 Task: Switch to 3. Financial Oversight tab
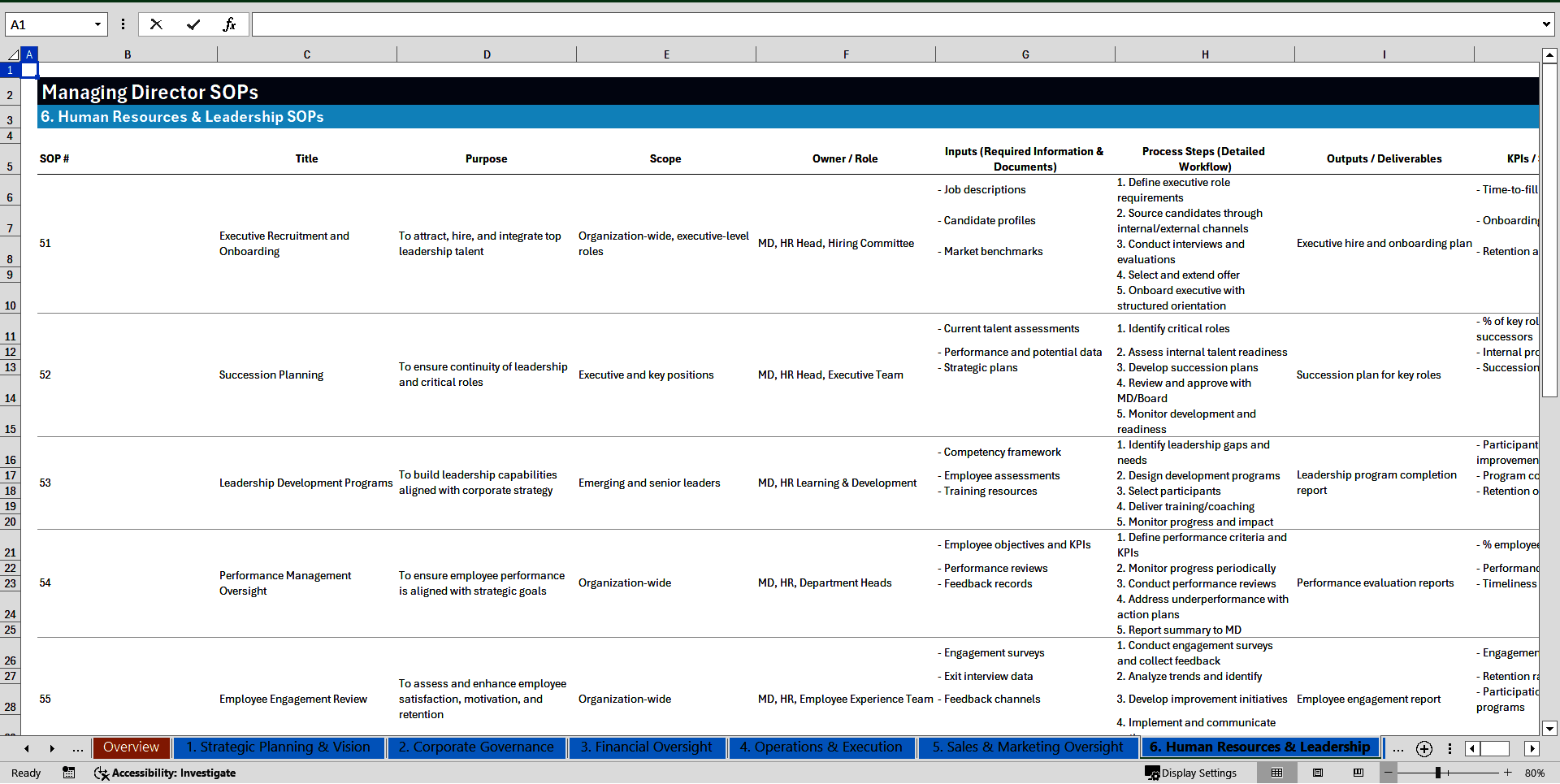click(x=646, y=747)
